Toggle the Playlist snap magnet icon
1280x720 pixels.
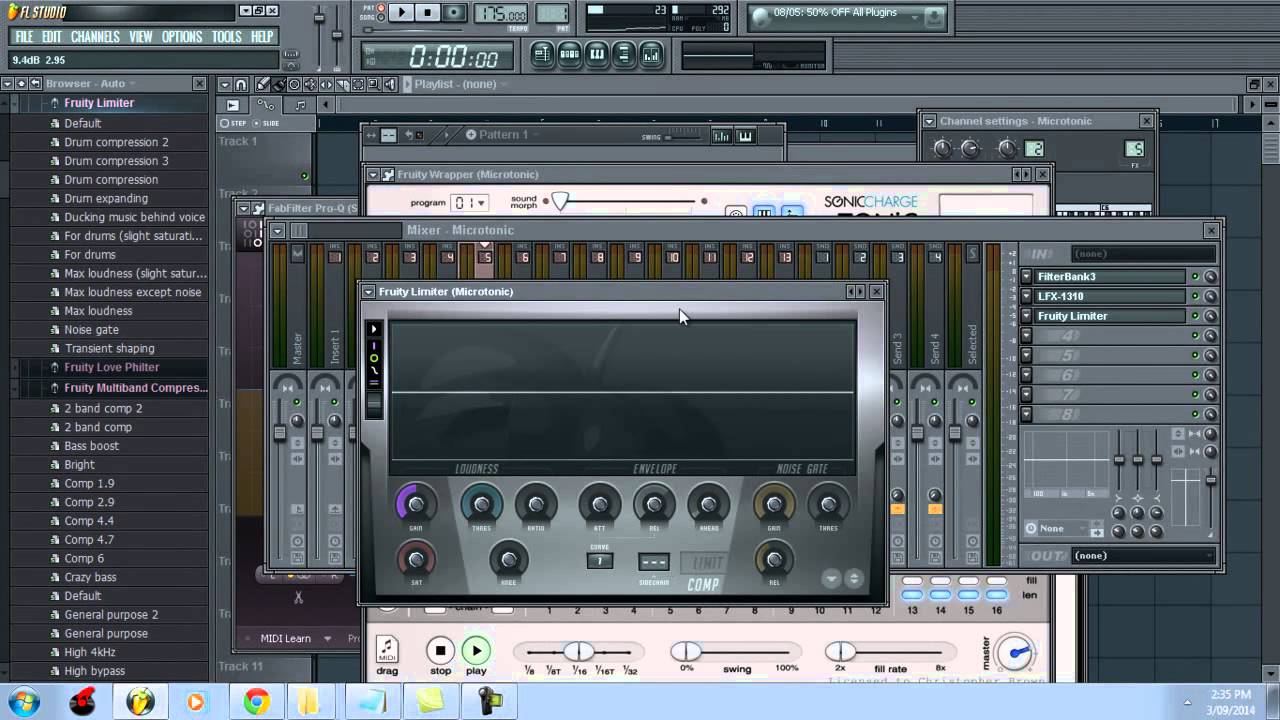(x=241, y=84)
